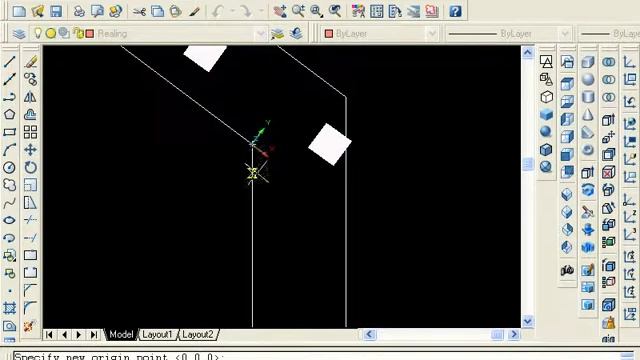Go to the previous layout tab arrow

pos(64,335)
